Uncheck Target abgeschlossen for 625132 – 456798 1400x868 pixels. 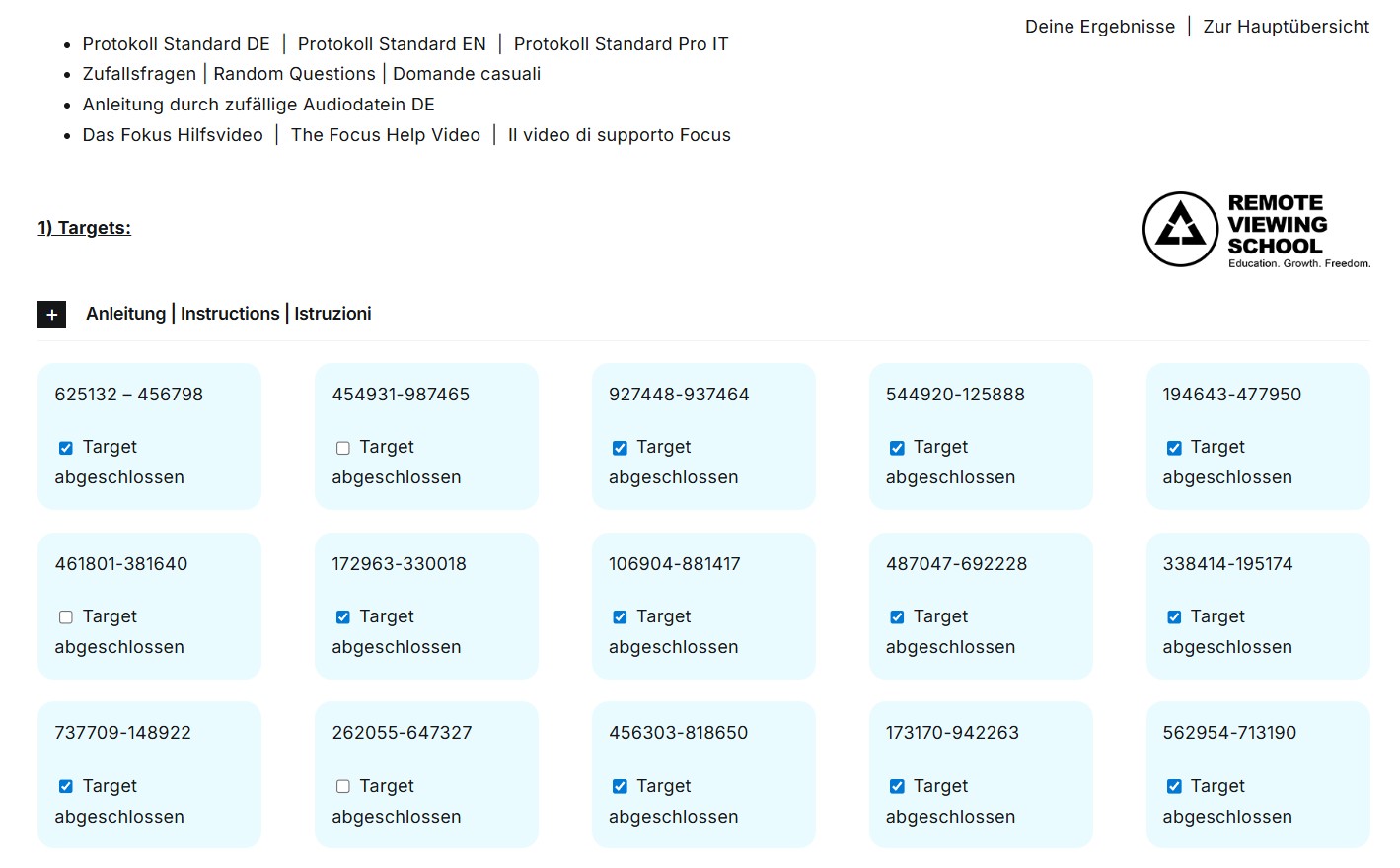point(66,448)
